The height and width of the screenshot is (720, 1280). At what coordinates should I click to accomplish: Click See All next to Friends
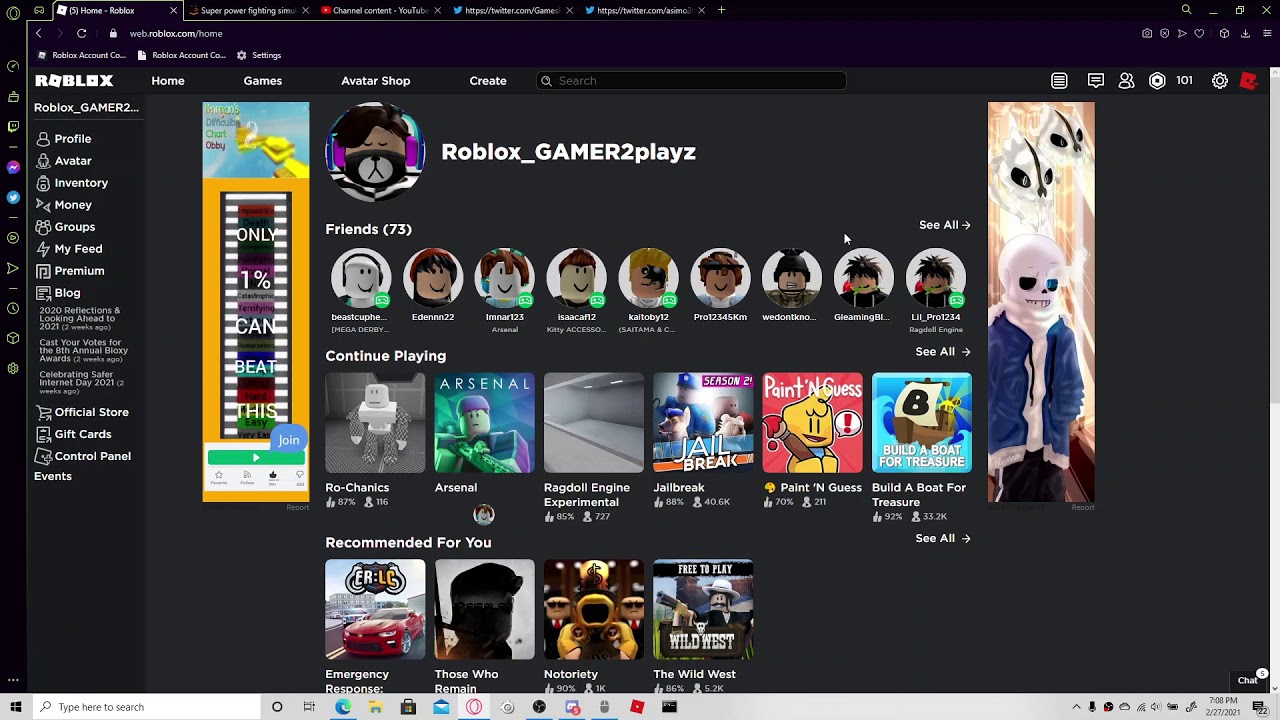(945, 225)
